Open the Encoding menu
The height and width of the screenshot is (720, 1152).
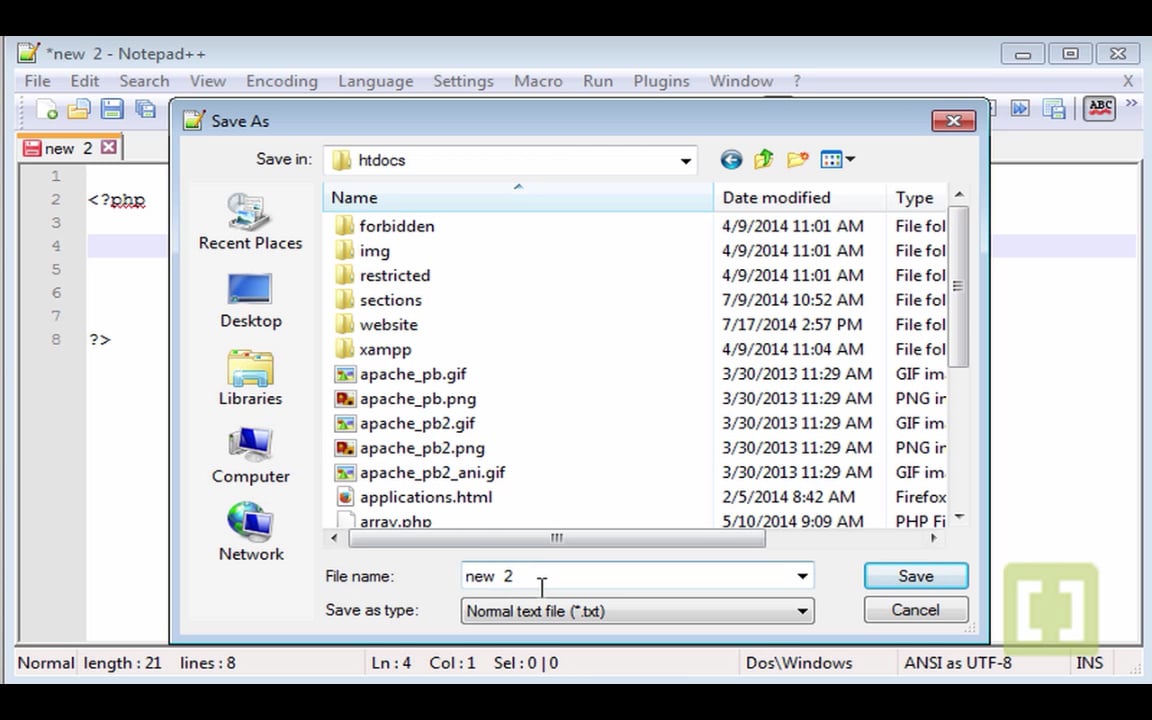point(281,81)
